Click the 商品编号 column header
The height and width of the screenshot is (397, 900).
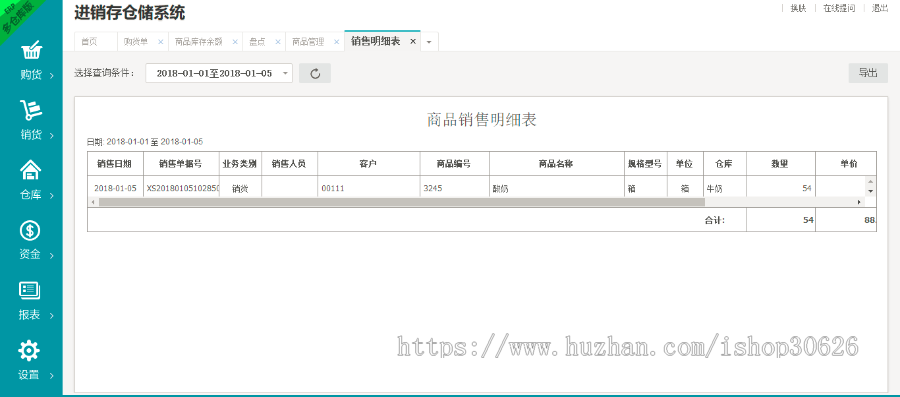coord(454,164)
